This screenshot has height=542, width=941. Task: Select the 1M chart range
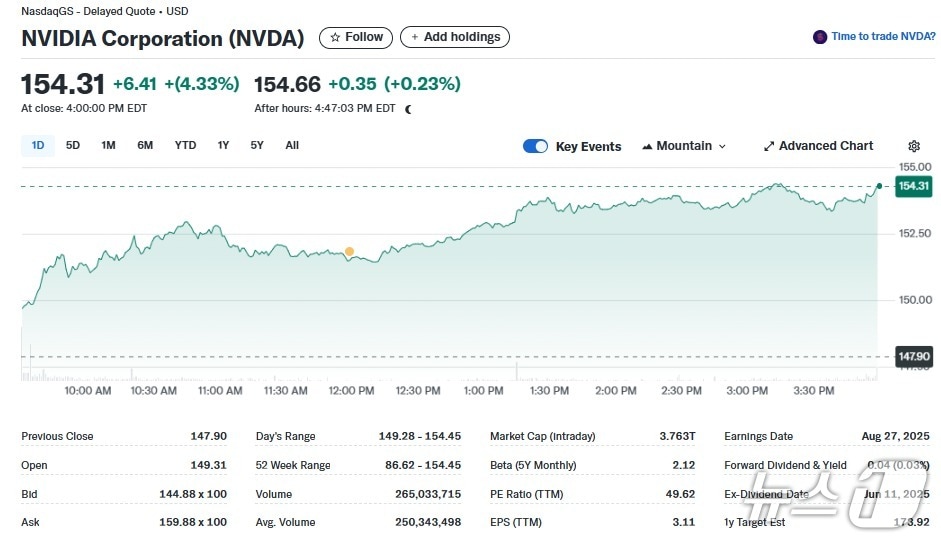click(108, 145)
